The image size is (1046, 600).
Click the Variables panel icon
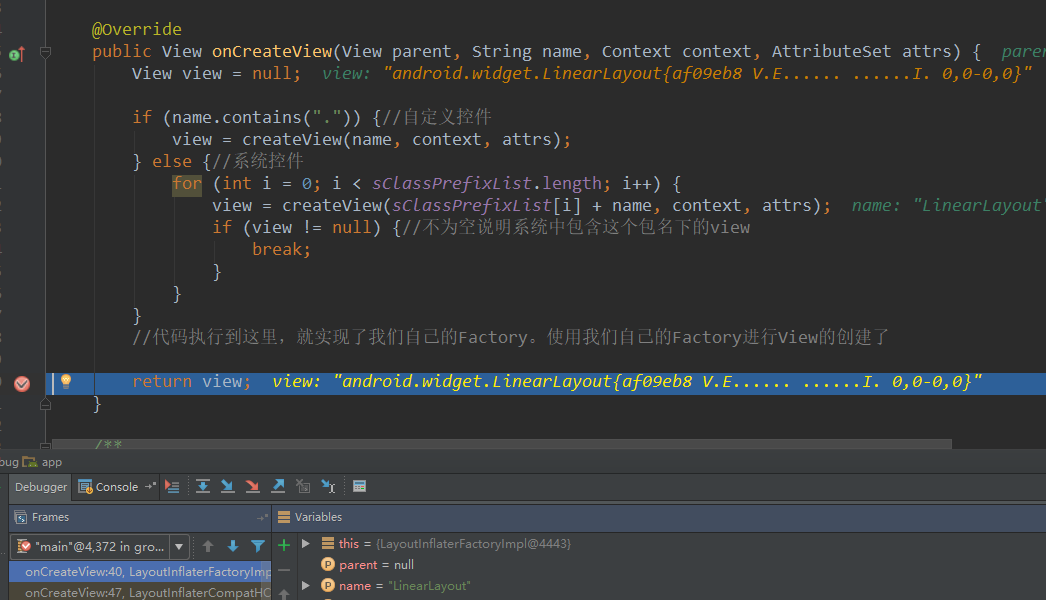[x=284, y=517]
